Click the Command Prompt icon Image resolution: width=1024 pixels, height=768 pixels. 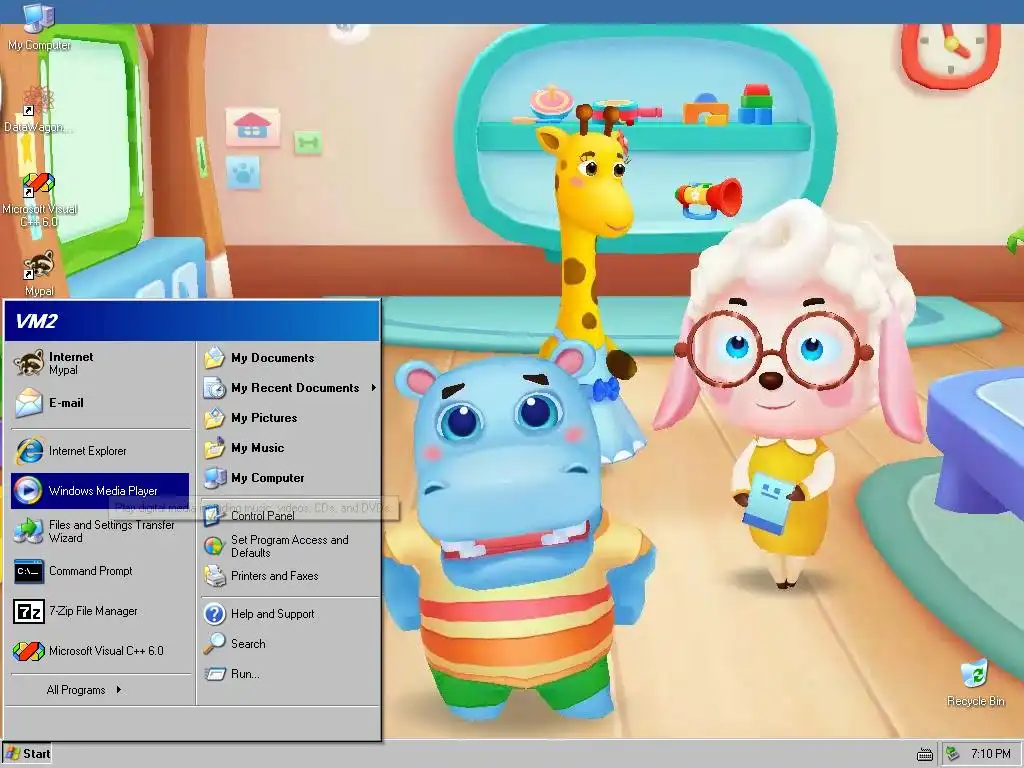pos(29,571)
